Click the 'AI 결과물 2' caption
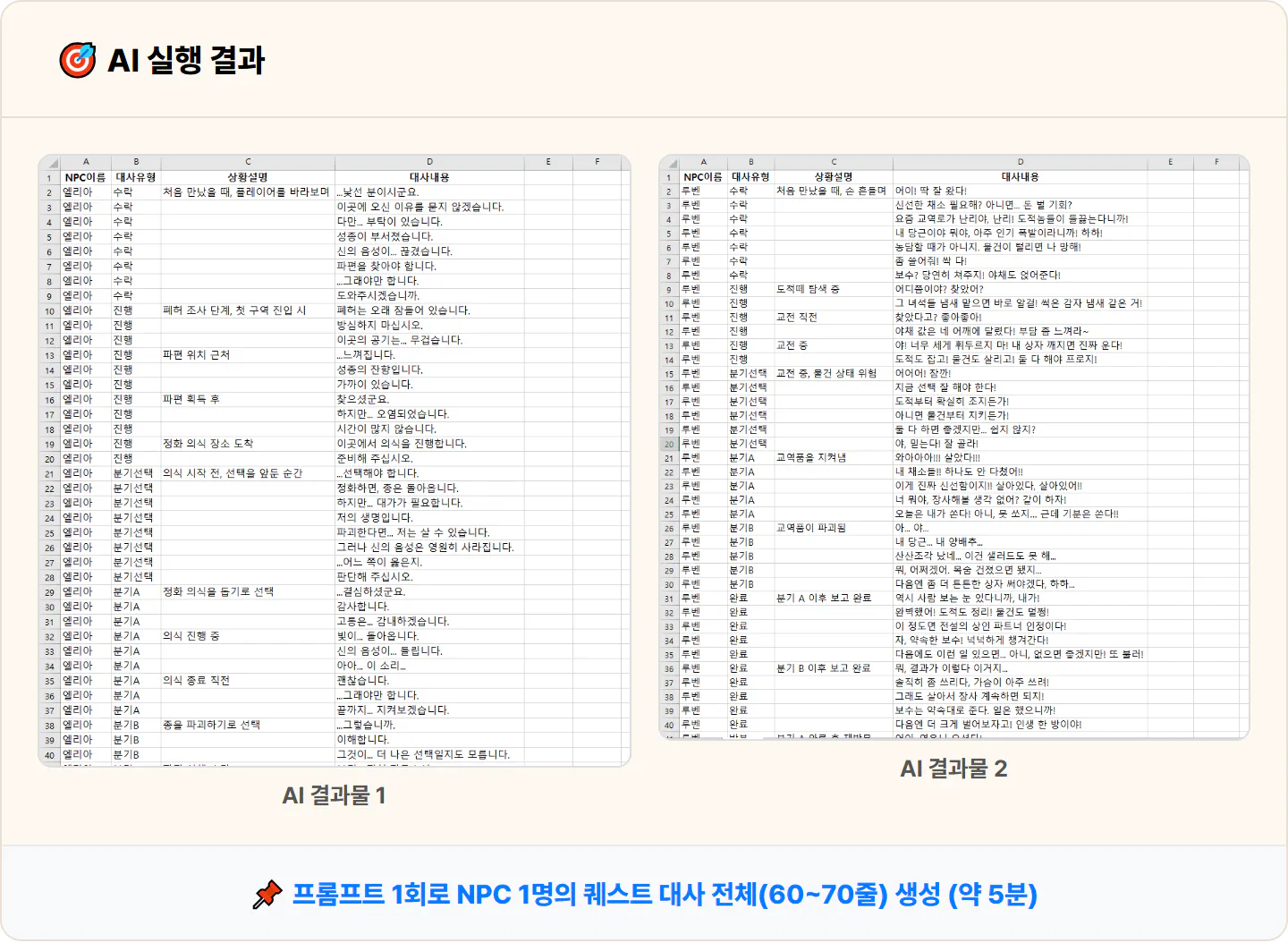Image resolution: width=1288 pixels, height=943 pixels. tap(953, 769)
